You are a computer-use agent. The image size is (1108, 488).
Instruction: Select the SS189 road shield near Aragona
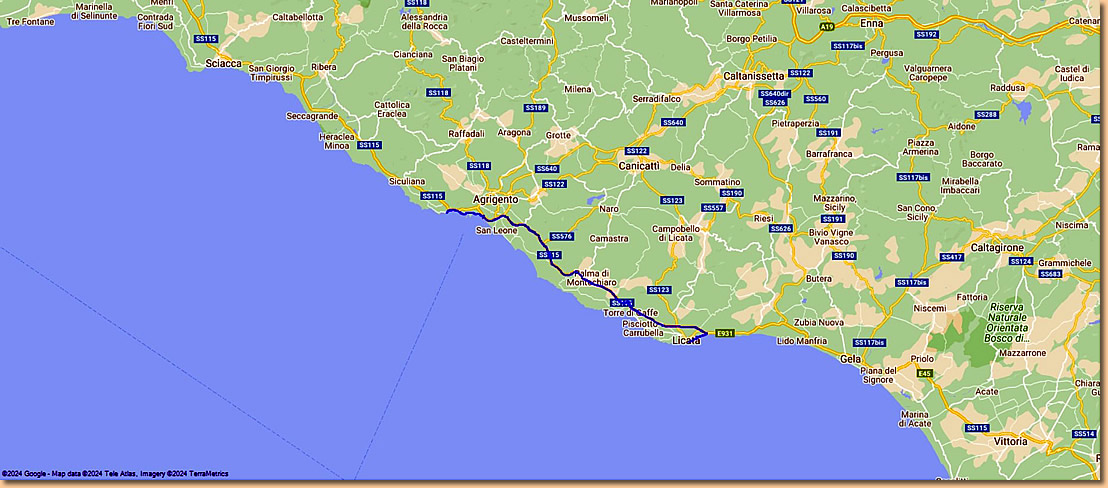(x=536, y=108)
